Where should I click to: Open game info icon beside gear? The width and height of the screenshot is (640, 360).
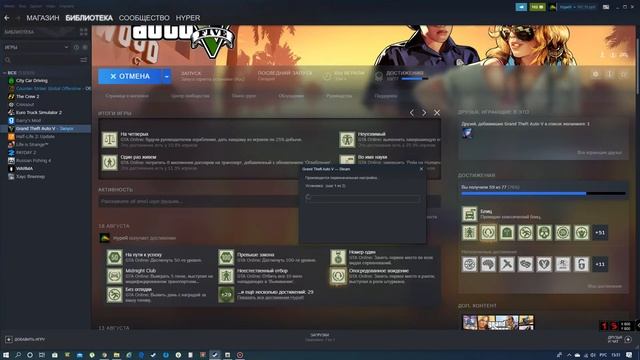(610, 74)
